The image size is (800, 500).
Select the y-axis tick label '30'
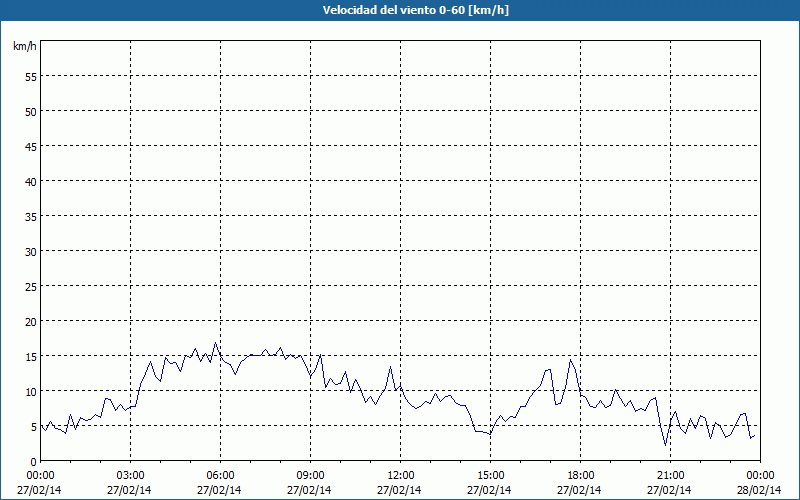[x=31, y=252]
